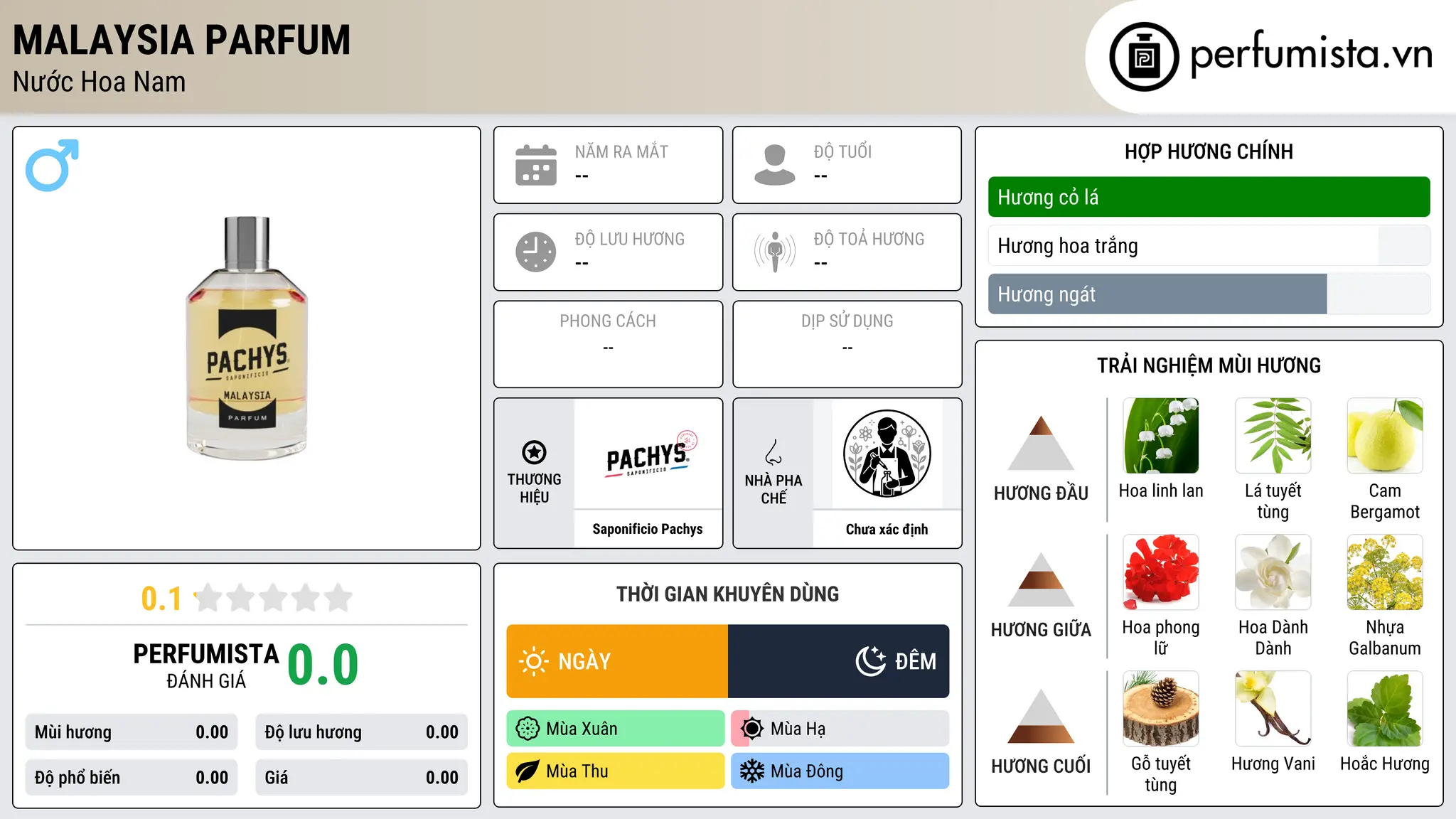This screenshot has width=1456, height=819.
Task: Select the Hoa phong lữ note image
Action: coord(1161,572)
